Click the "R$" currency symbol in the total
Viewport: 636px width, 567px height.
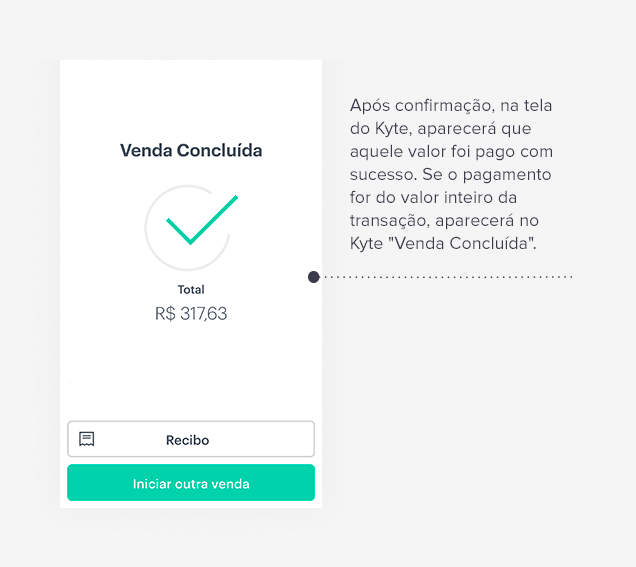pyautogui.click(x=165, y=314)
